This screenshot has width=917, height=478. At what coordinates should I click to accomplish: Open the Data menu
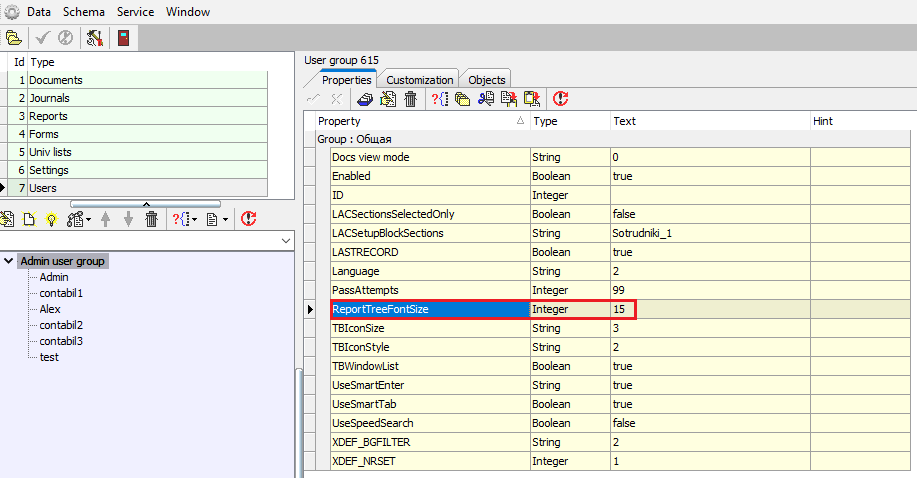[39, 12]
